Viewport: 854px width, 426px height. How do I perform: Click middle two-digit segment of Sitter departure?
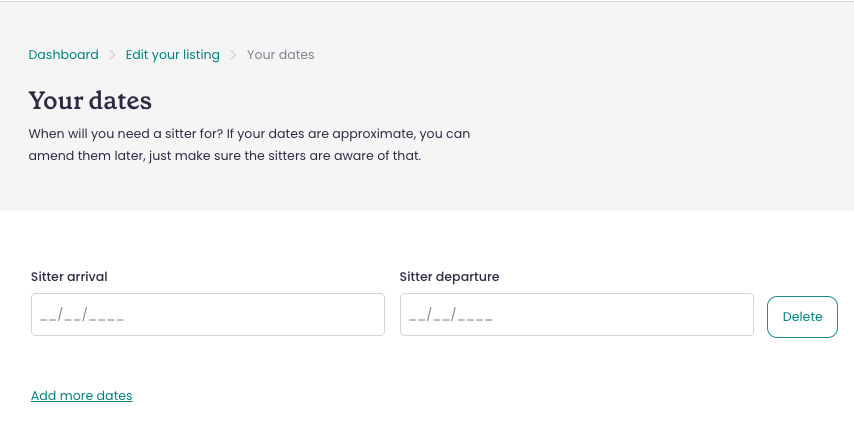pyautogui.click(x=441, y=316)
